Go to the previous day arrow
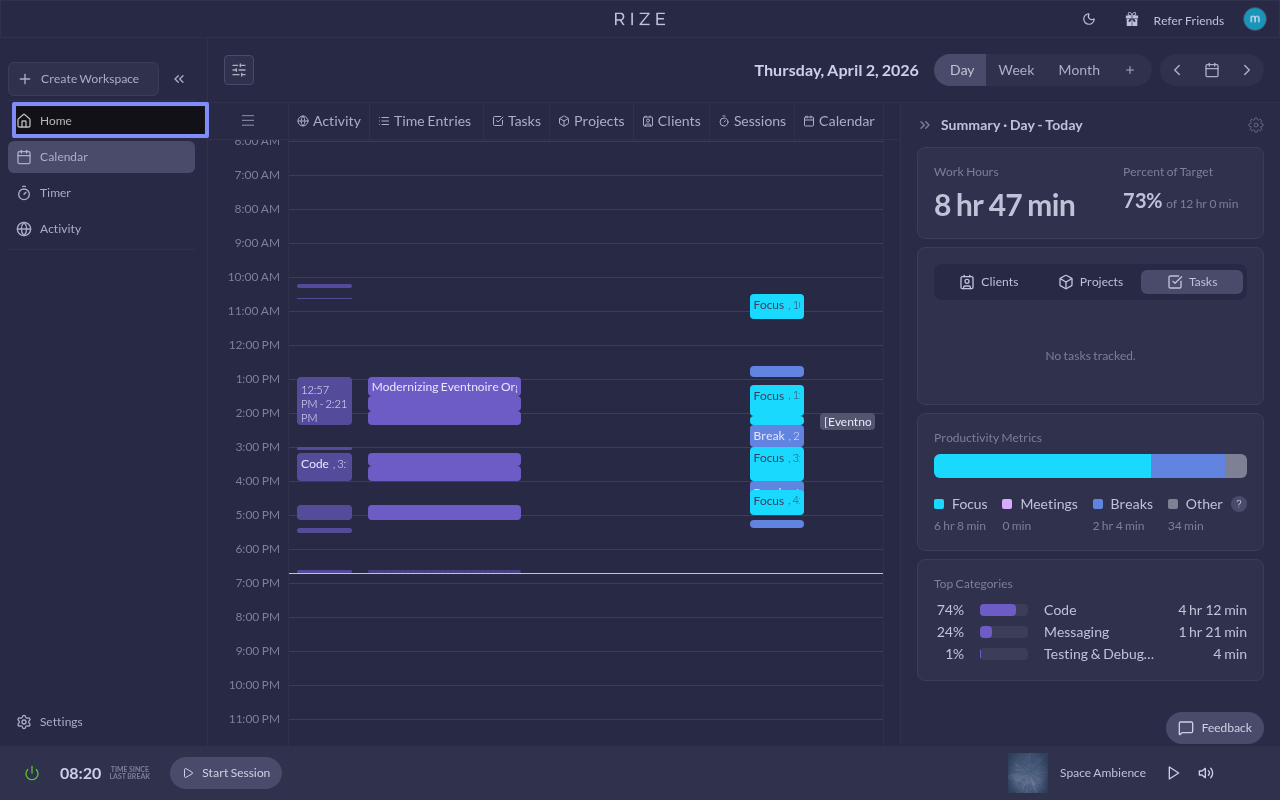The width and height of the screenshot is (1280, 800). click(1177, 70)
